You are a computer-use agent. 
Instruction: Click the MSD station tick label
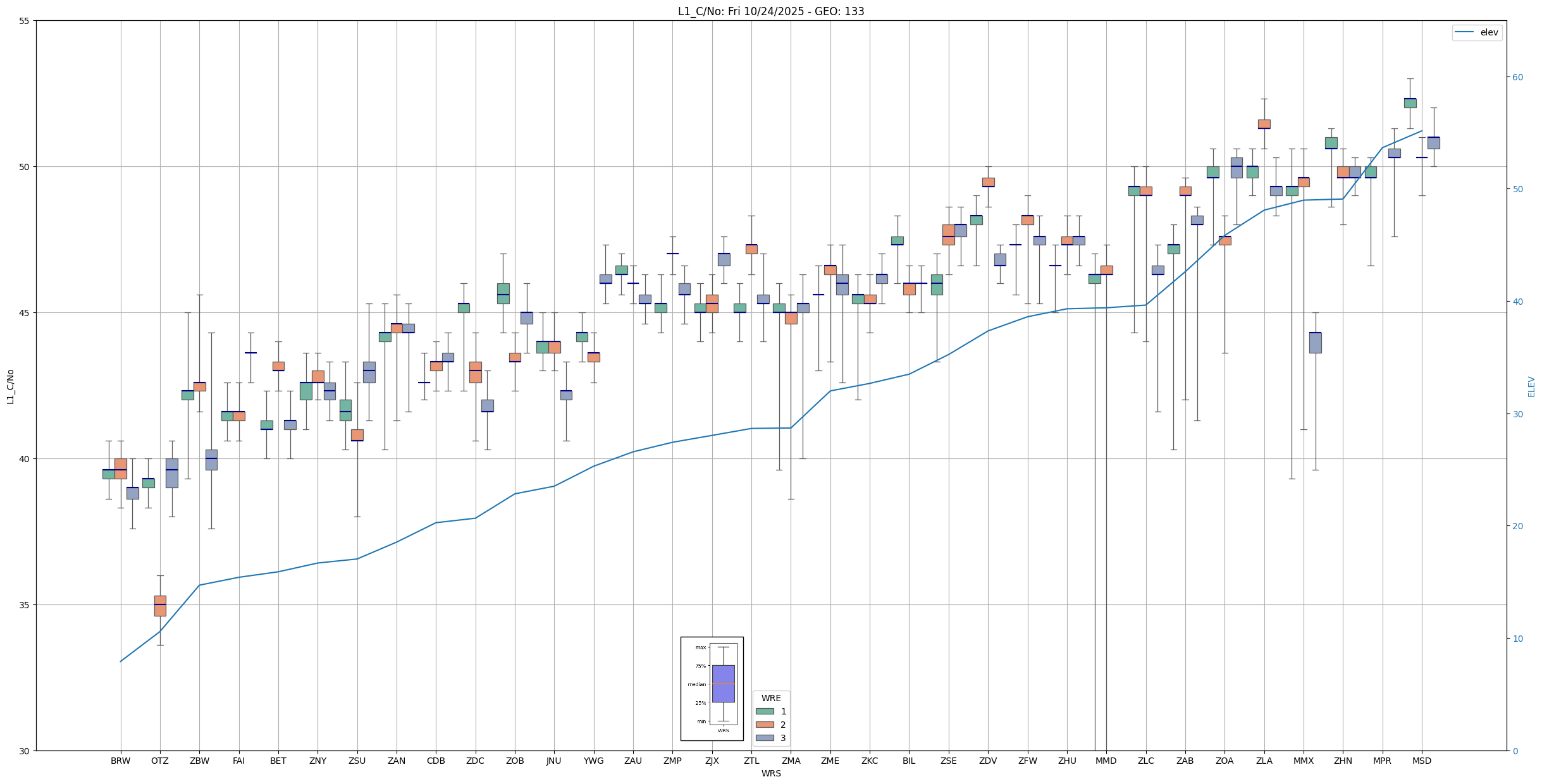(x=1421, y=761)
